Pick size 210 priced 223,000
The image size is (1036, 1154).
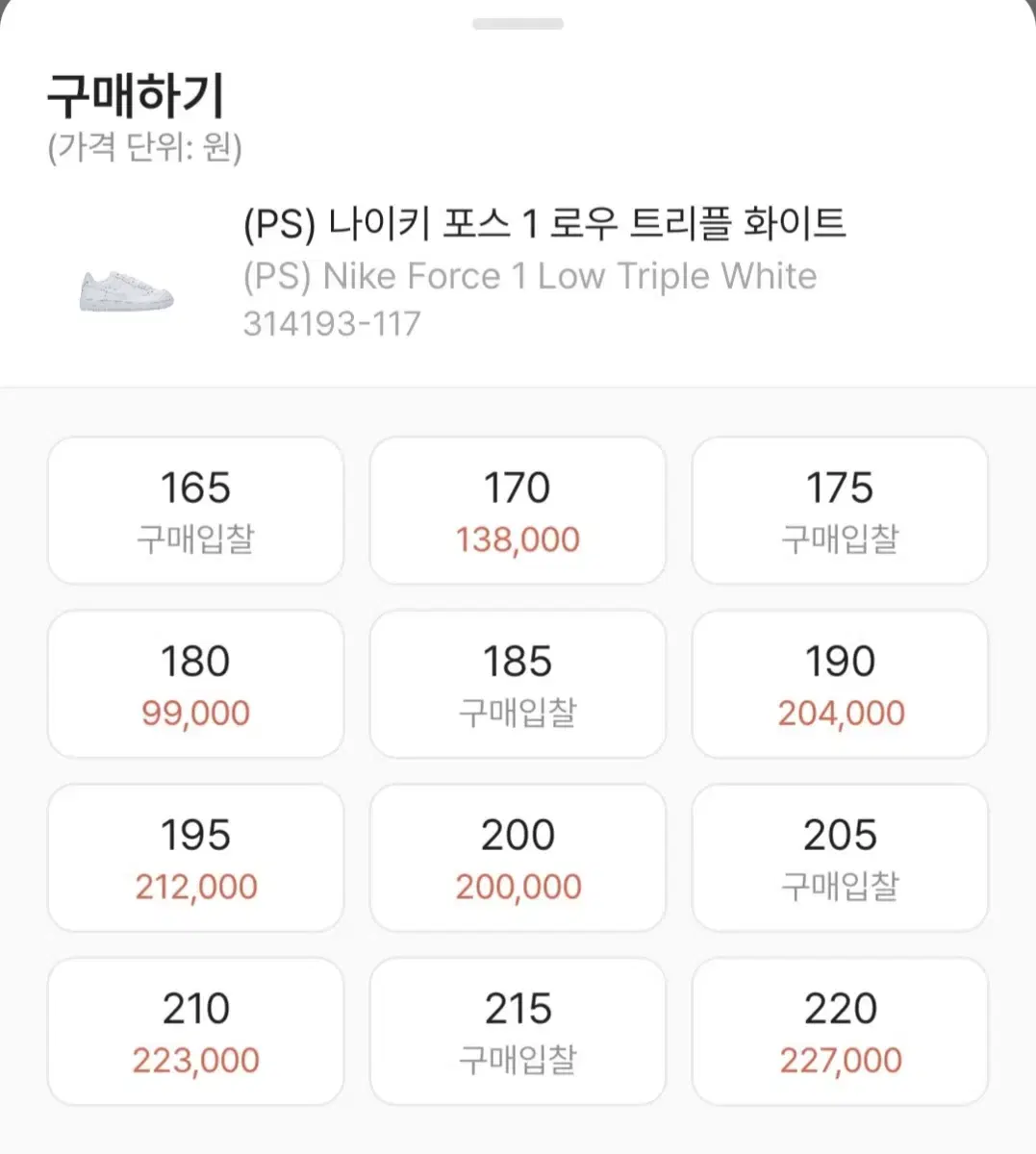tap(195, 1032)
